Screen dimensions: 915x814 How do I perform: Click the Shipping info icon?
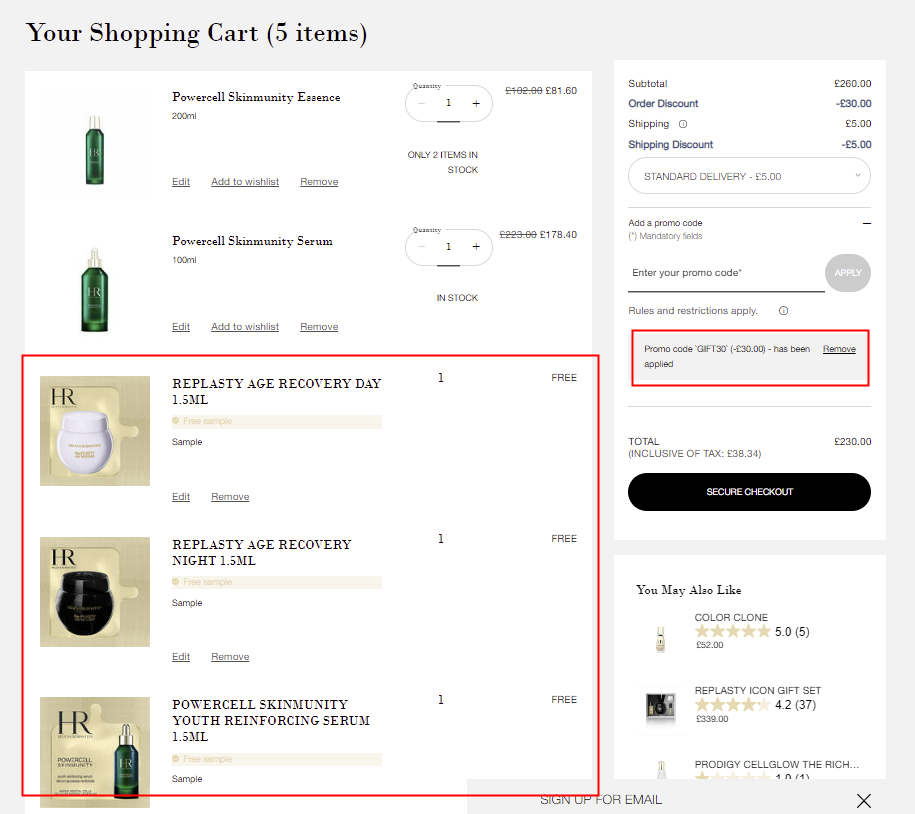point(683,124)
